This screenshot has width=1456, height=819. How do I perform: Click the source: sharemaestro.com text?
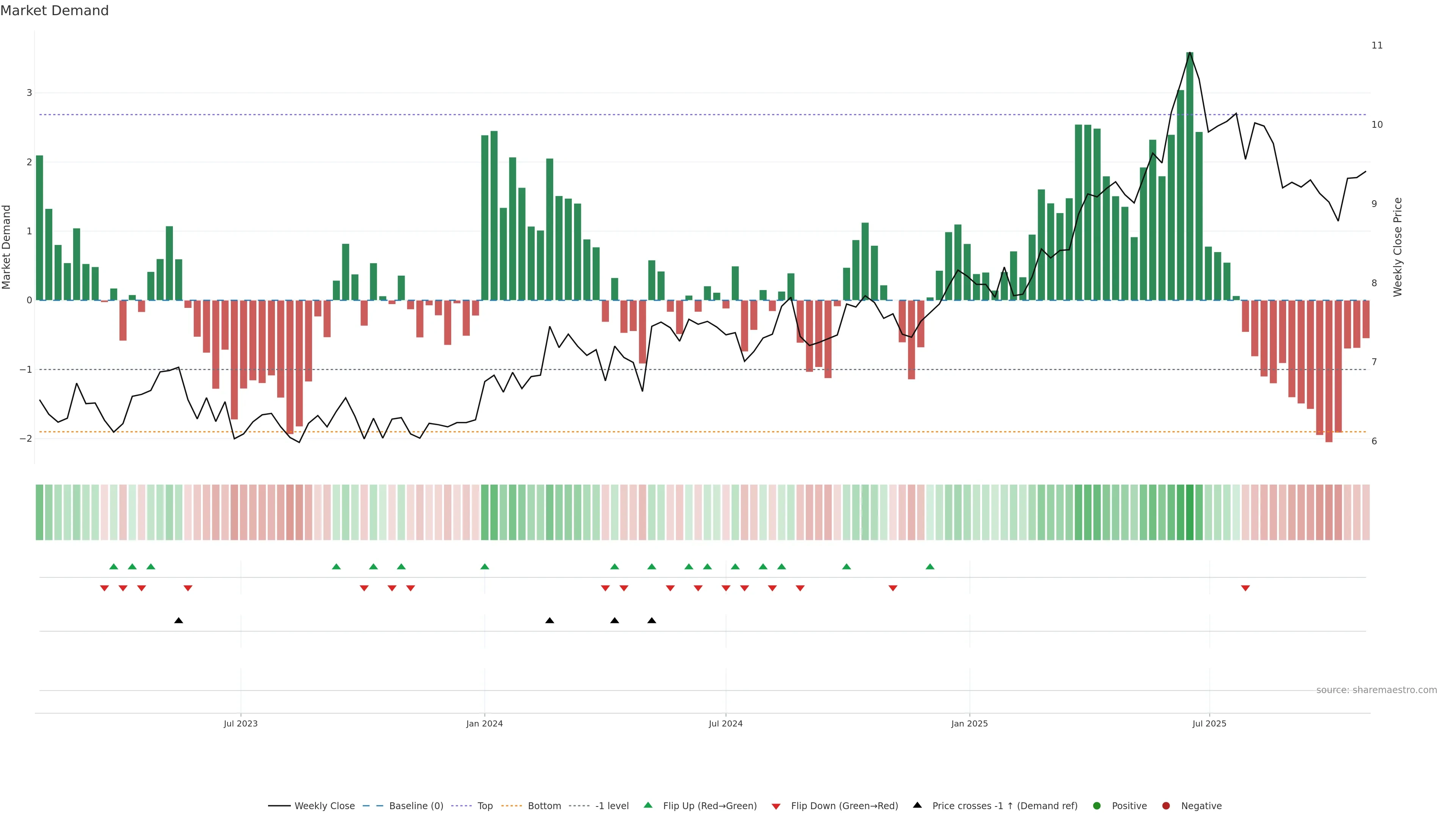[1376, 690]
